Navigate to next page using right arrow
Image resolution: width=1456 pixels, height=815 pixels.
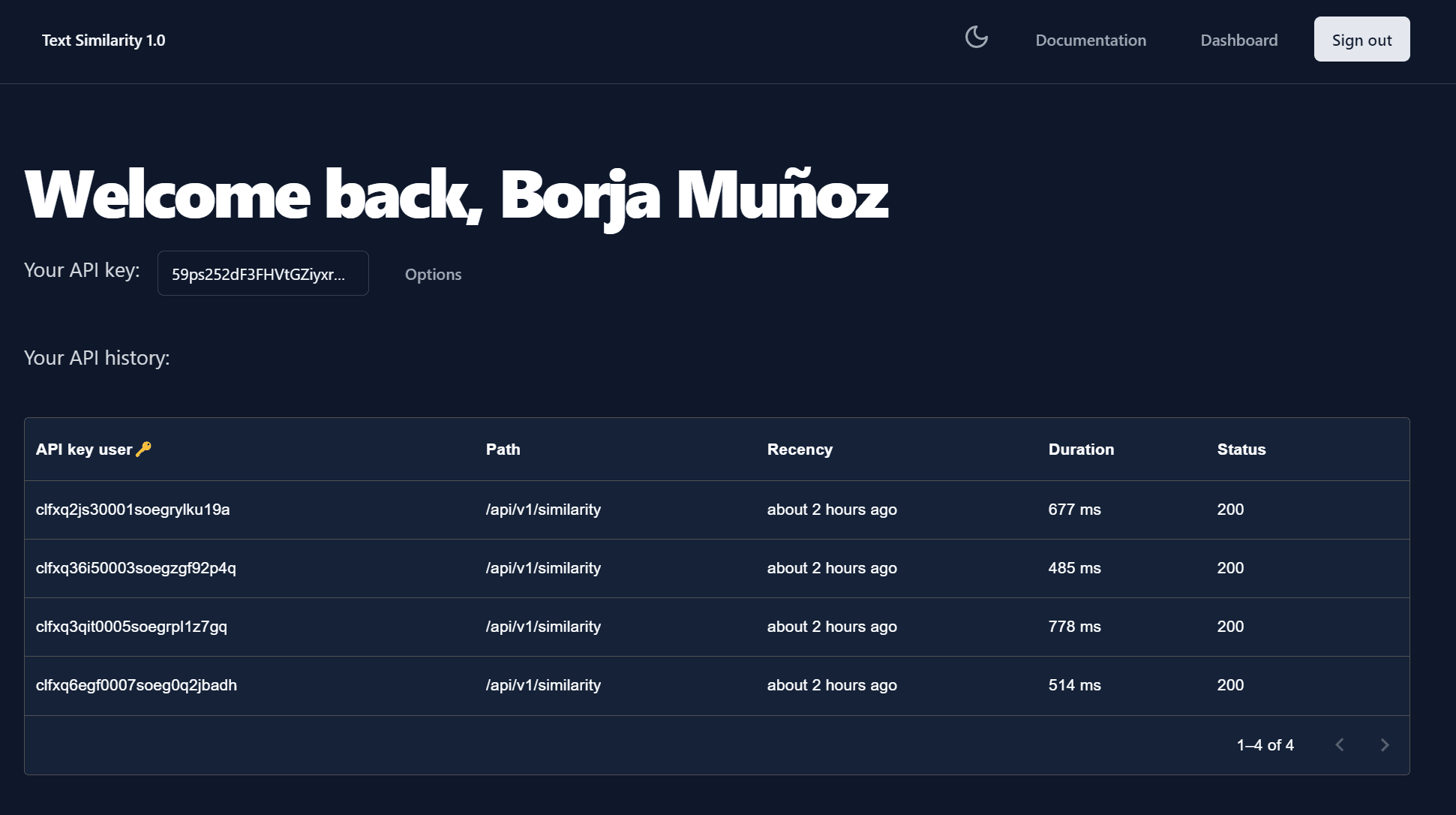point(1384,744)
